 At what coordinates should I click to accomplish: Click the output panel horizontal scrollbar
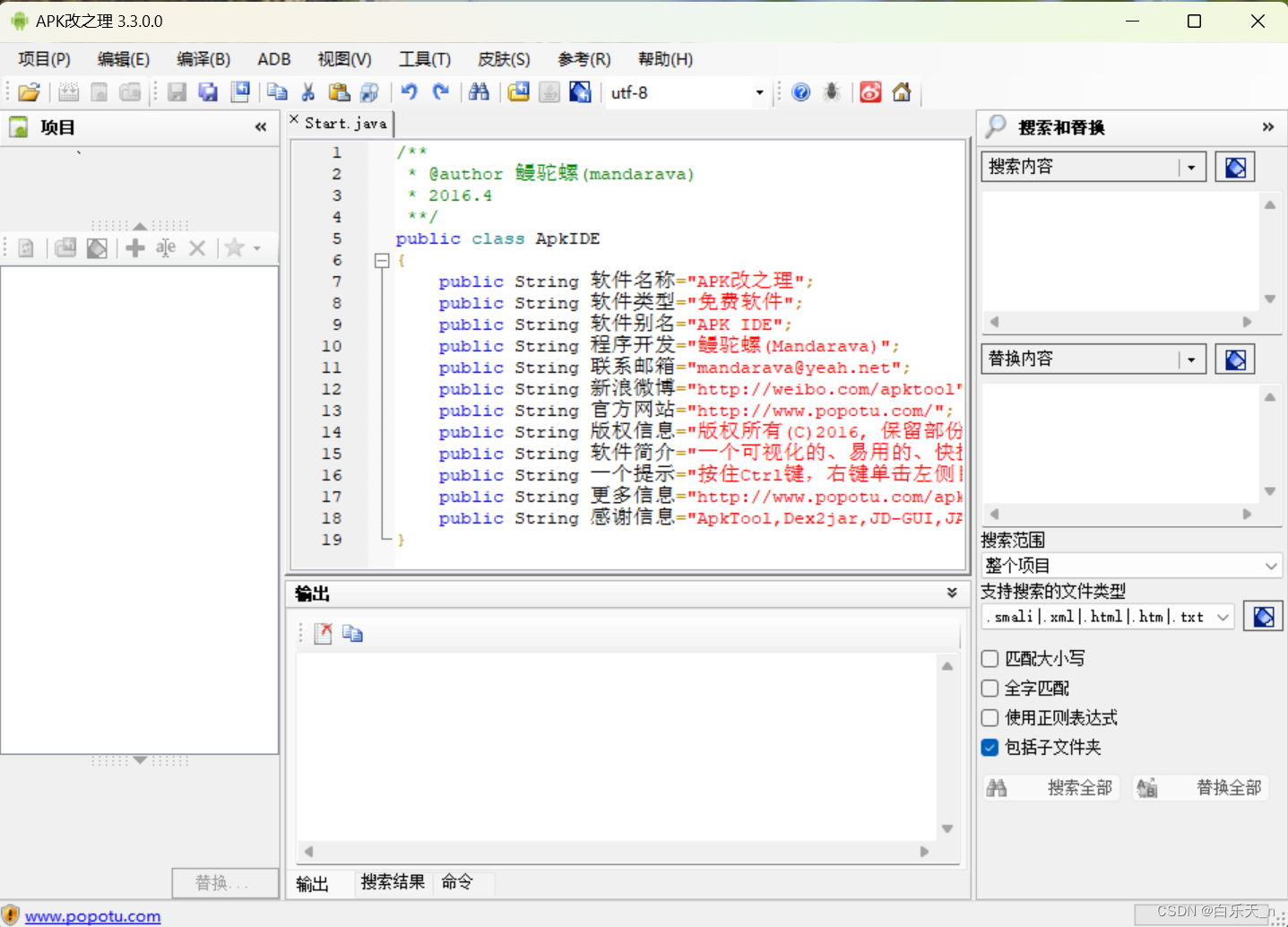pyautogui.click(x=617, y=852)
